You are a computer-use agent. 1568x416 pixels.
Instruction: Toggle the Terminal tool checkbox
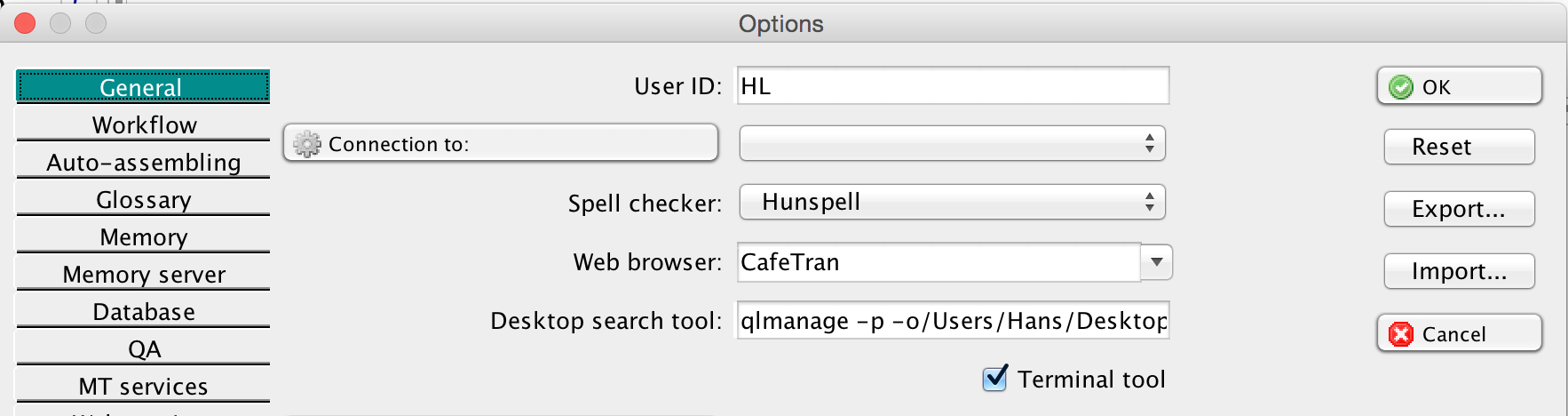995,379
